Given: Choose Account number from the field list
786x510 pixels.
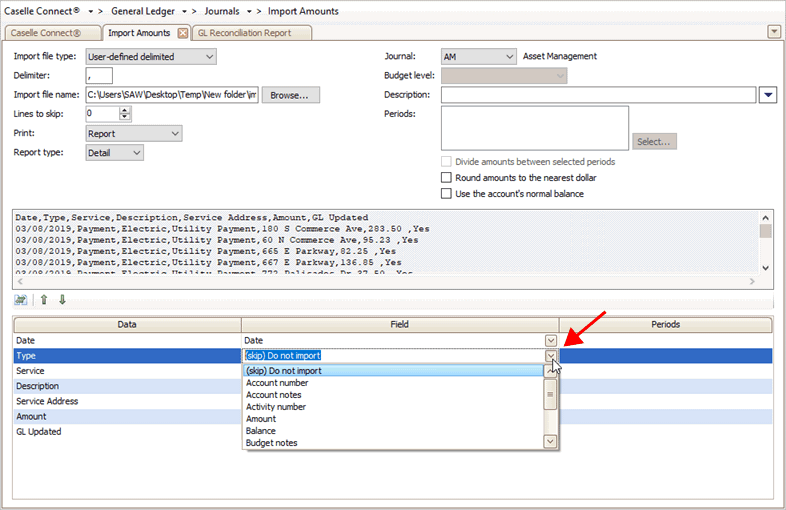Looking at the screenshot, I should [x=277, y=383].
